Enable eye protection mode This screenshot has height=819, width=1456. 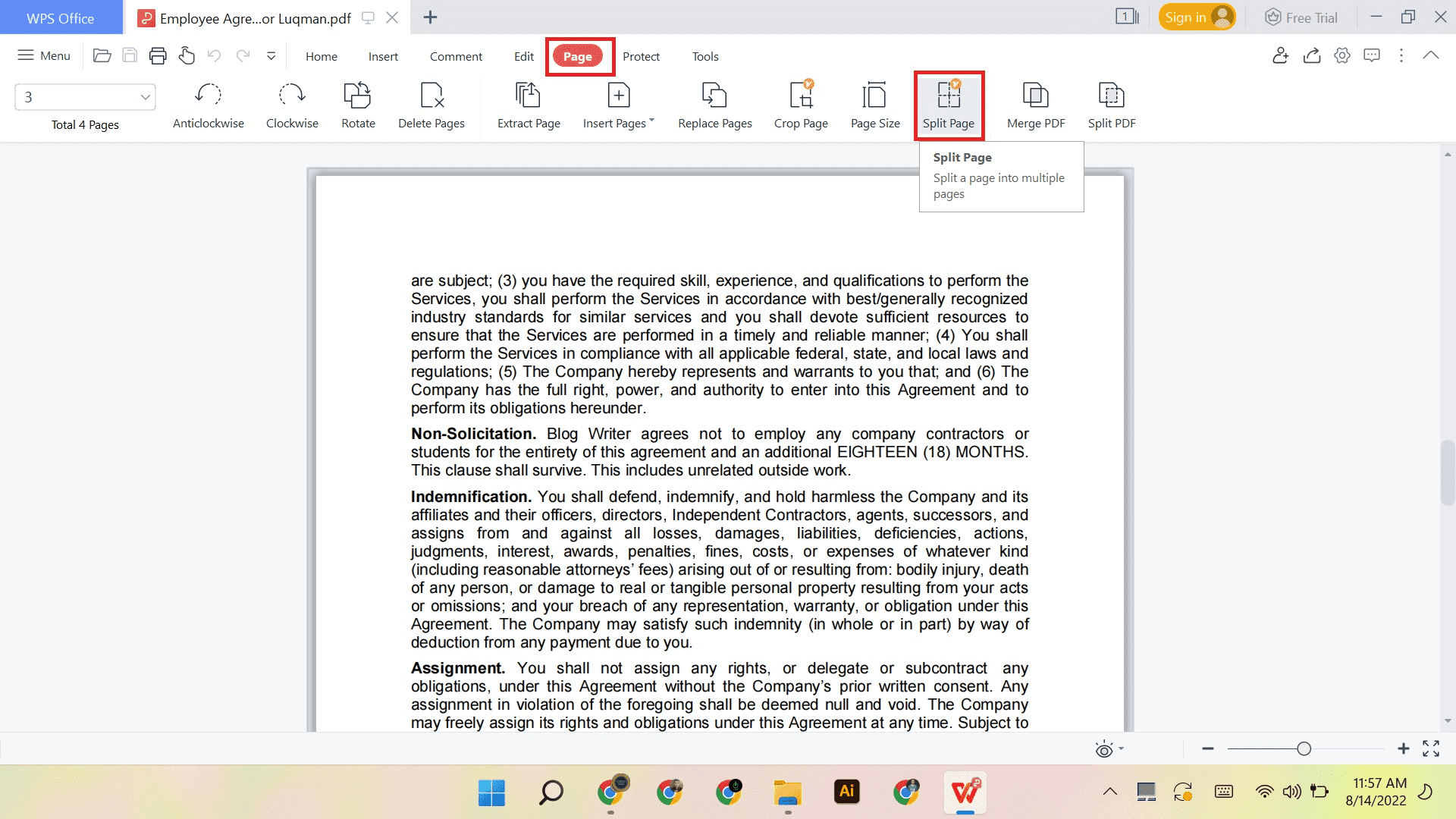pos(1104,749)
